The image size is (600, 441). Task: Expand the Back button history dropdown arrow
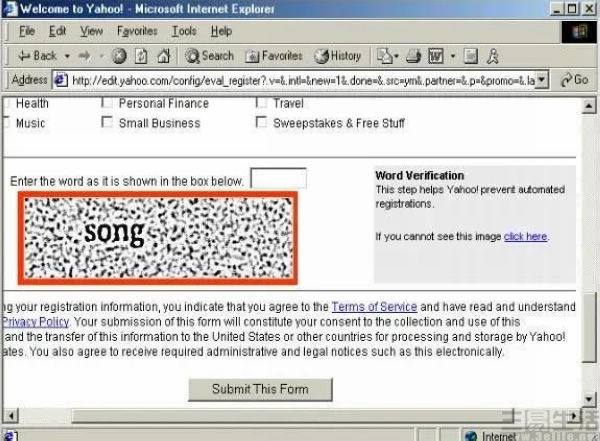click(x=67, y=56)
